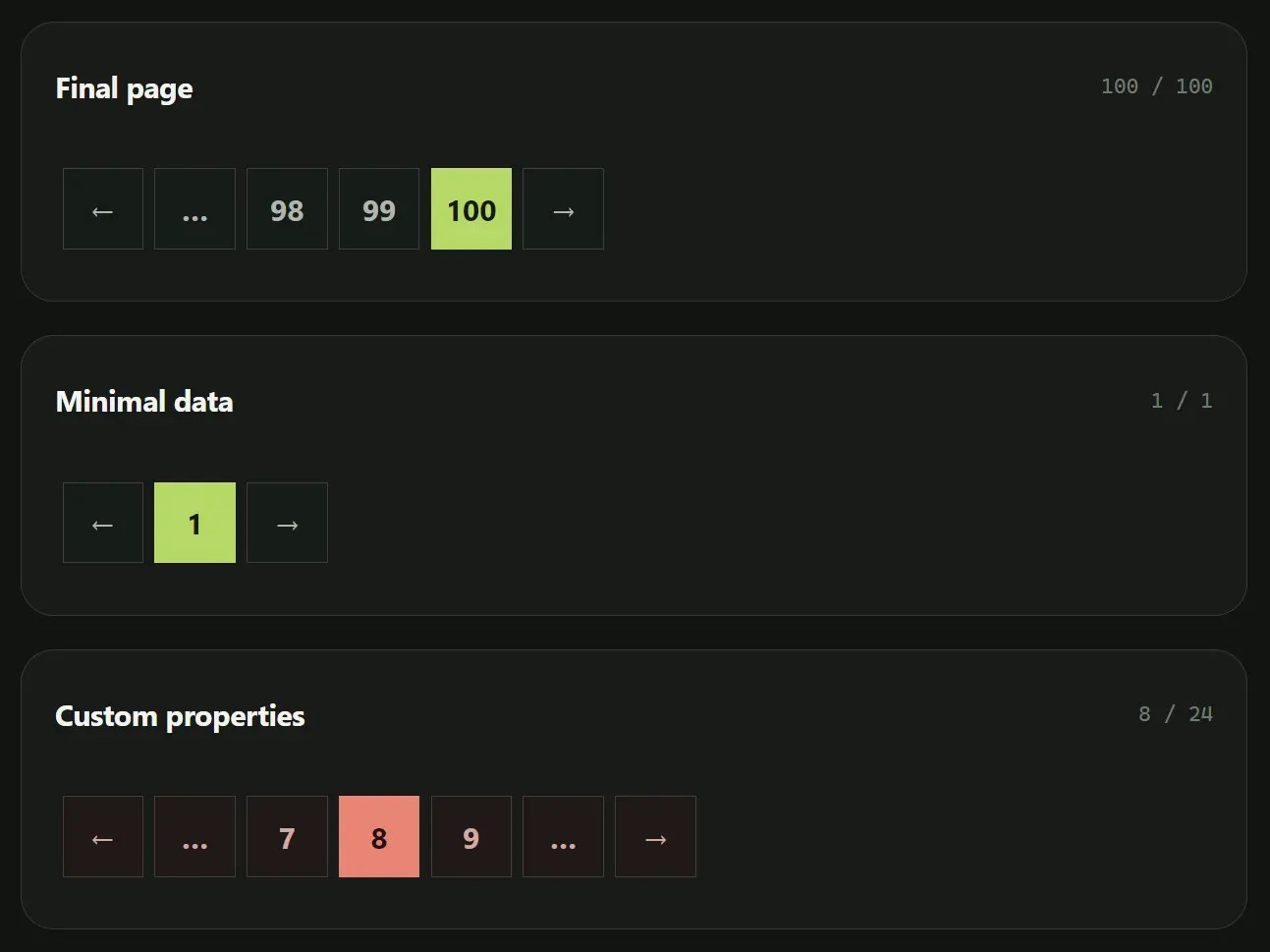Click the 100 / 100 page counter

tap(1156, 86)
